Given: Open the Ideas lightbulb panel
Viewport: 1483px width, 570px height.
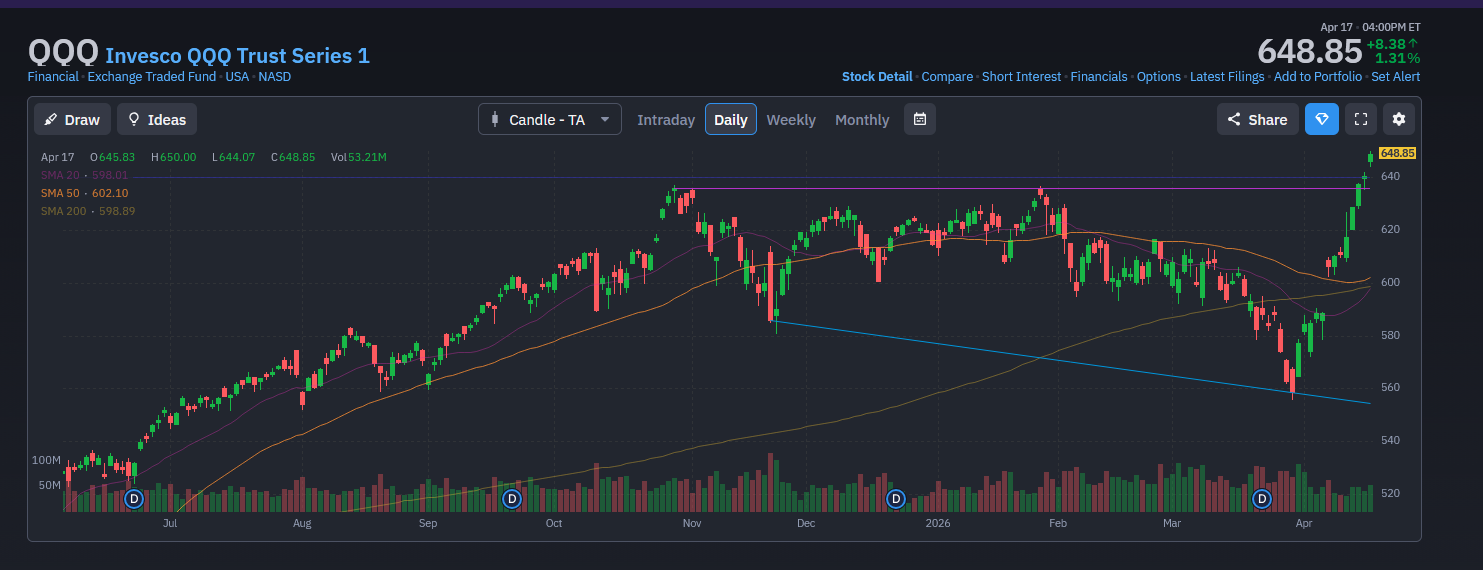Looking at the screenshot, I should [157, 119].
